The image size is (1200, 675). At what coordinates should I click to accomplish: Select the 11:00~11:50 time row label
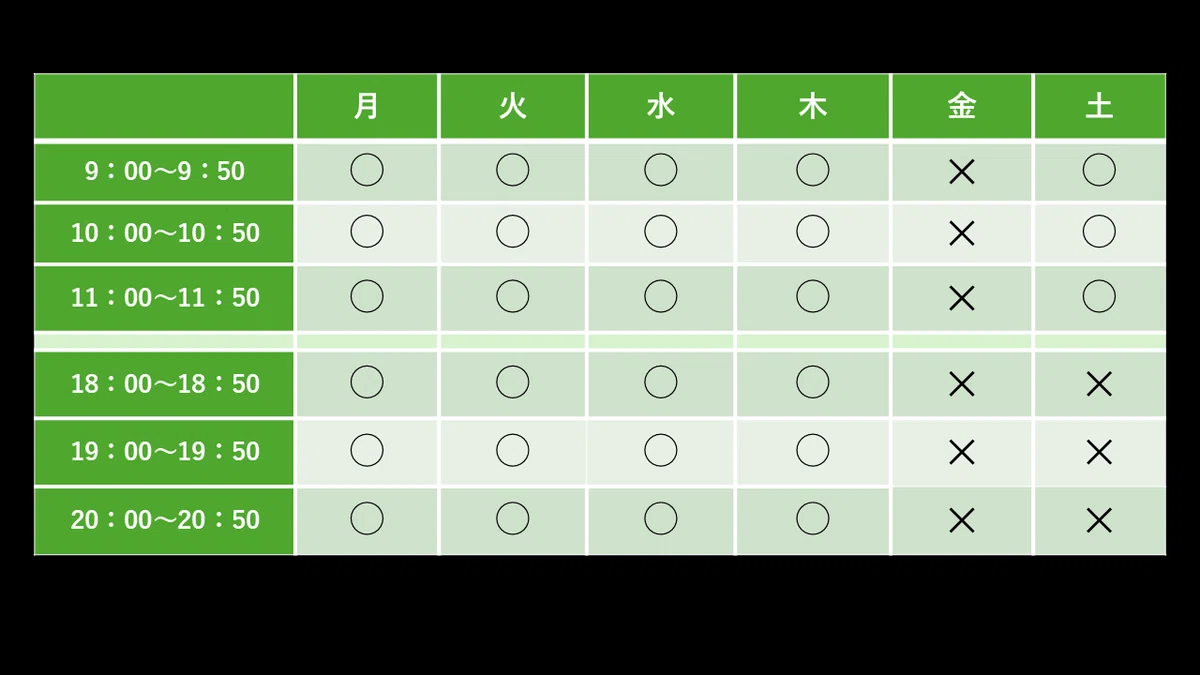(x=164, y=298)
